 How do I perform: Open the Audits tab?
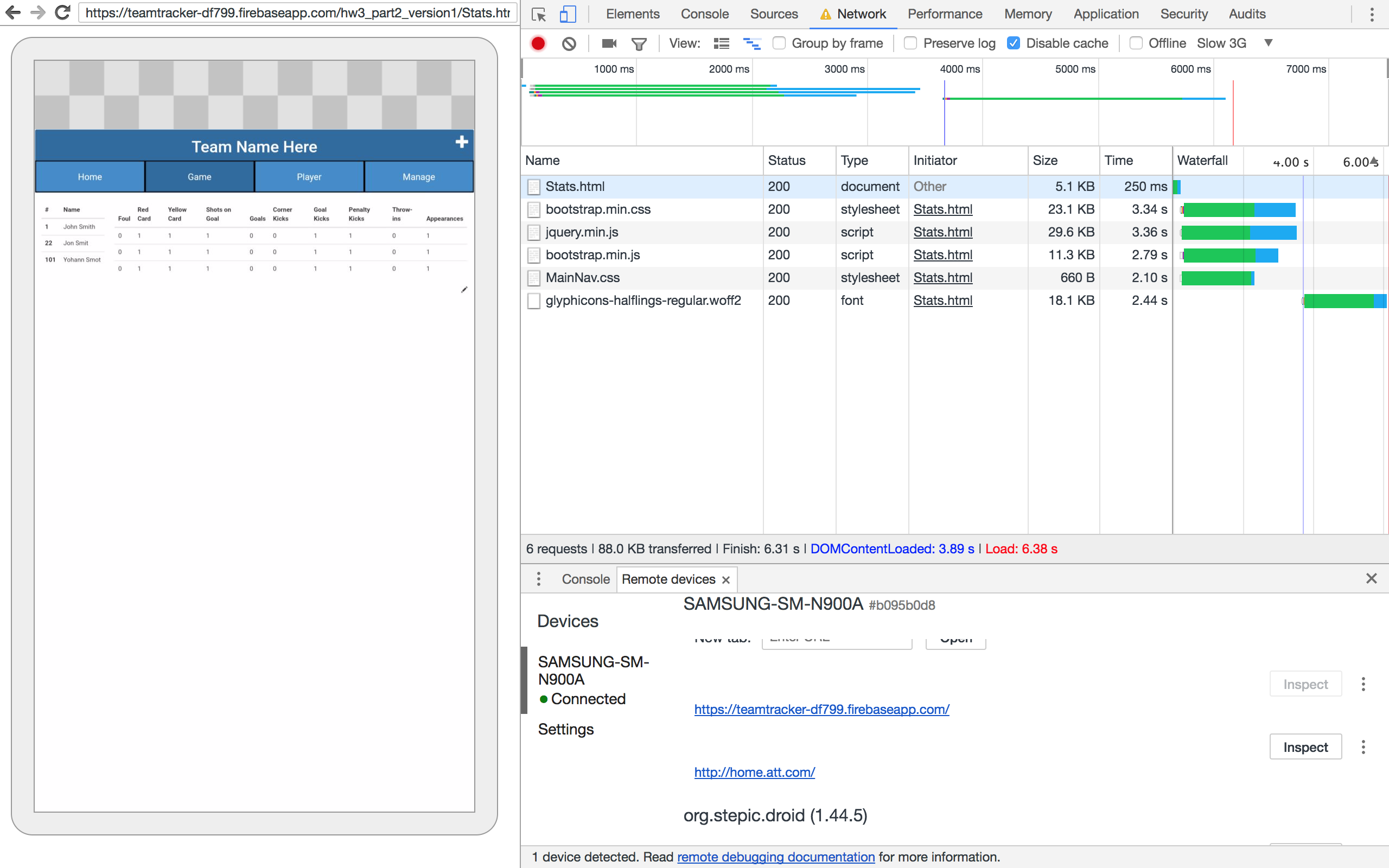tap(1247, 14)
